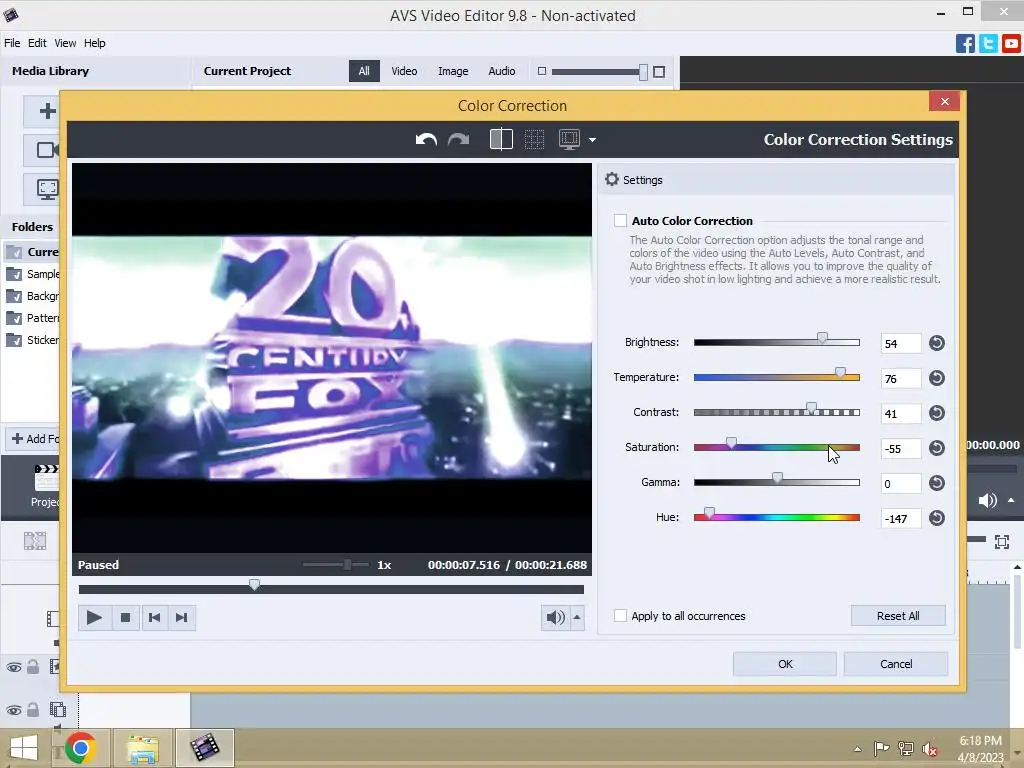Click the Brightness slider handle
Image resolution: width=1024 pixels, height=768 pixels.
click(822, 338)
